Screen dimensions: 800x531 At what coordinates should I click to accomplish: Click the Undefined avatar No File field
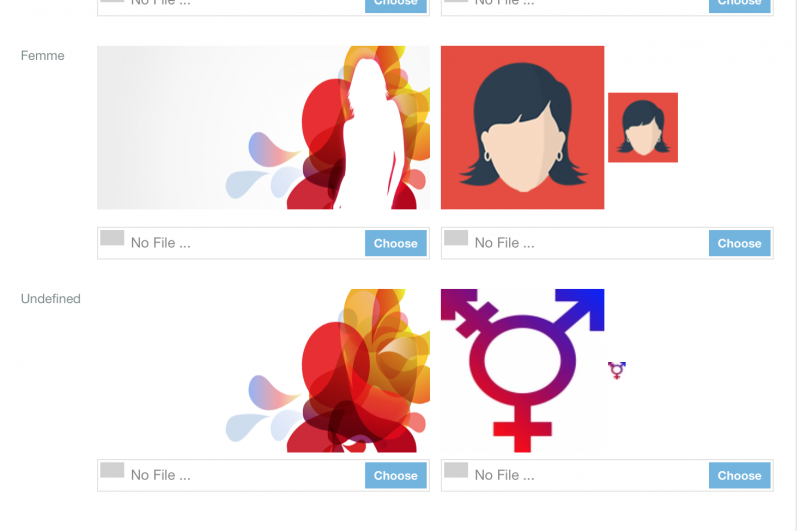pyautogui.click(x=607, y=475)
